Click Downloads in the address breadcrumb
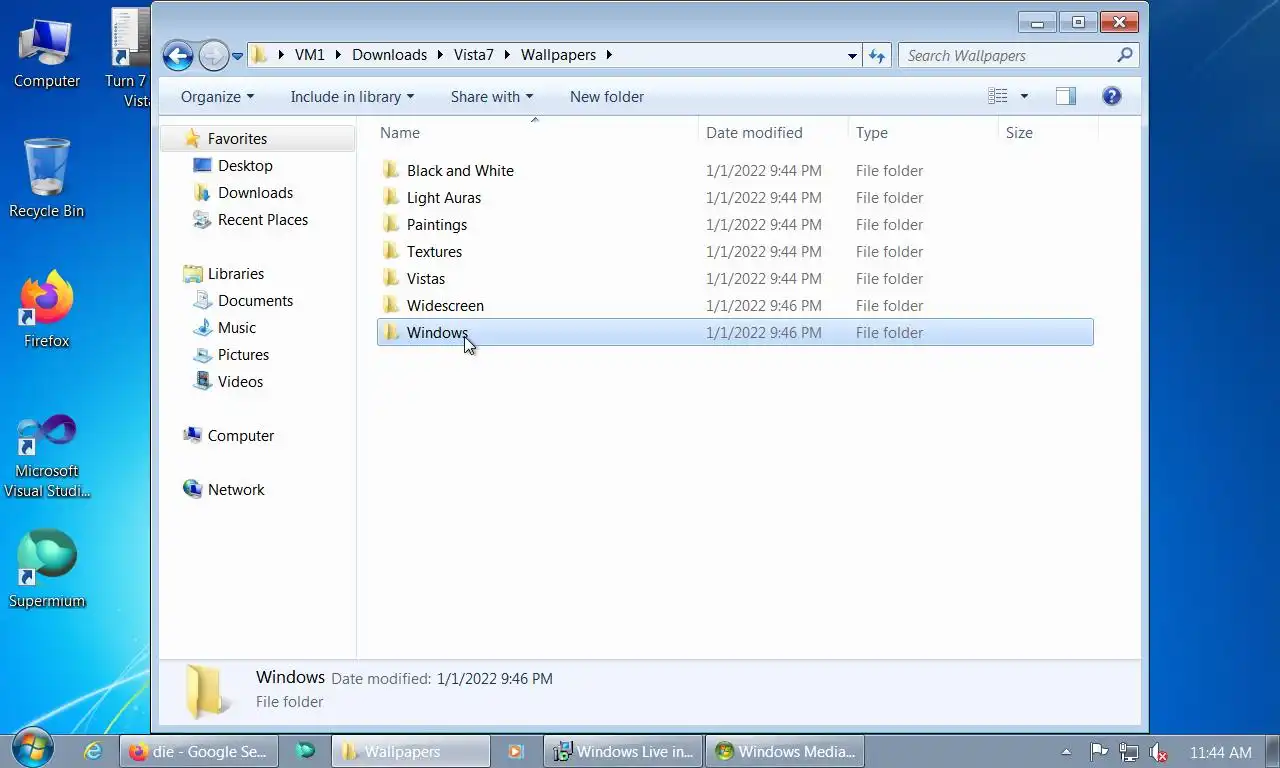 (x=389, y=55)
